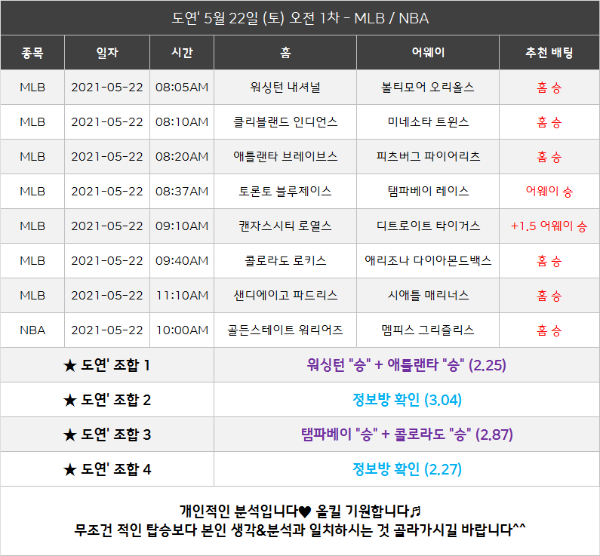Click the table title '도연' 5월 22일 (토) 오전 1차 - MLB / NBA'

pyautogui.click(x=300, y=18)
